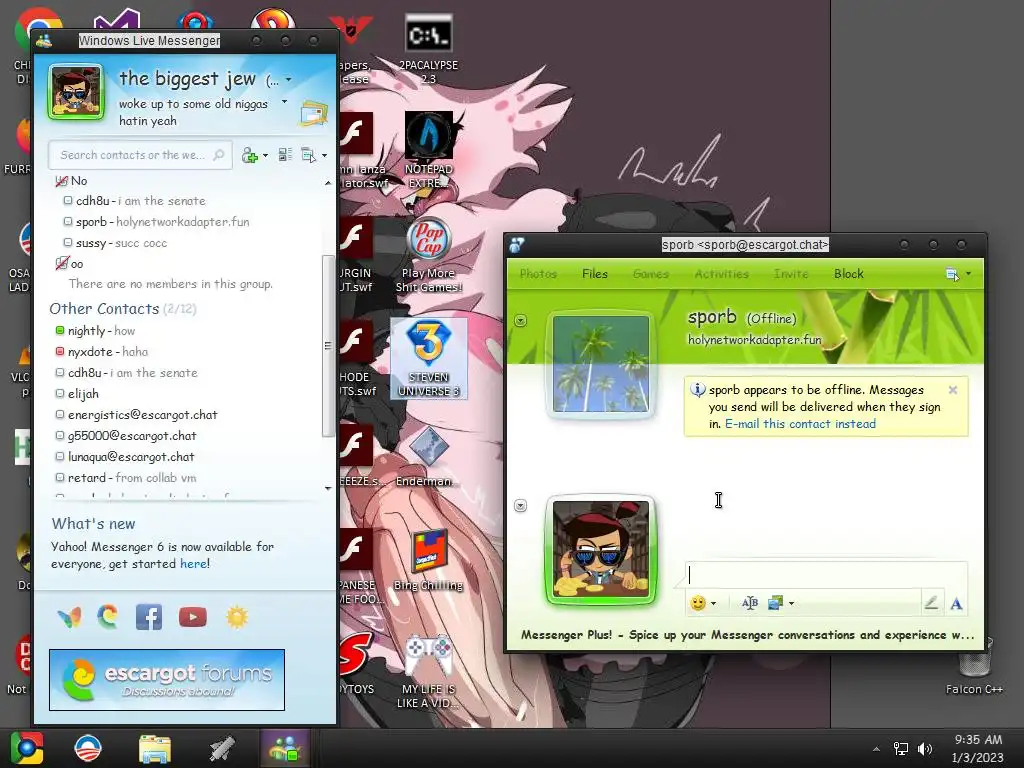Click the contact list layout icon
Image resolution: width=1024 pixels, height=768 pixels.
click(285, 155)
